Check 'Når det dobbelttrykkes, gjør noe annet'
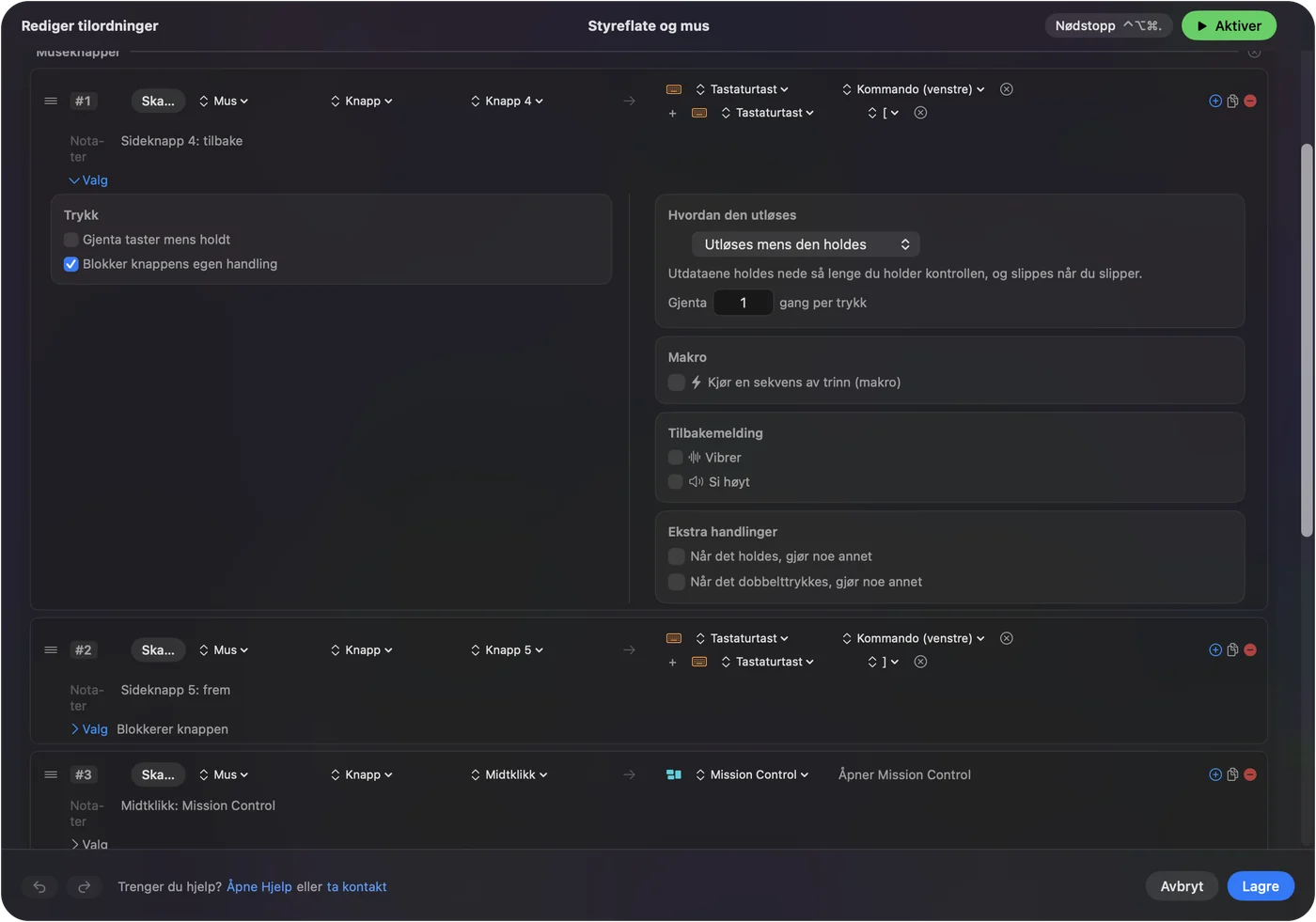Viewport: 1316px width, 922px height. [676, 582]
